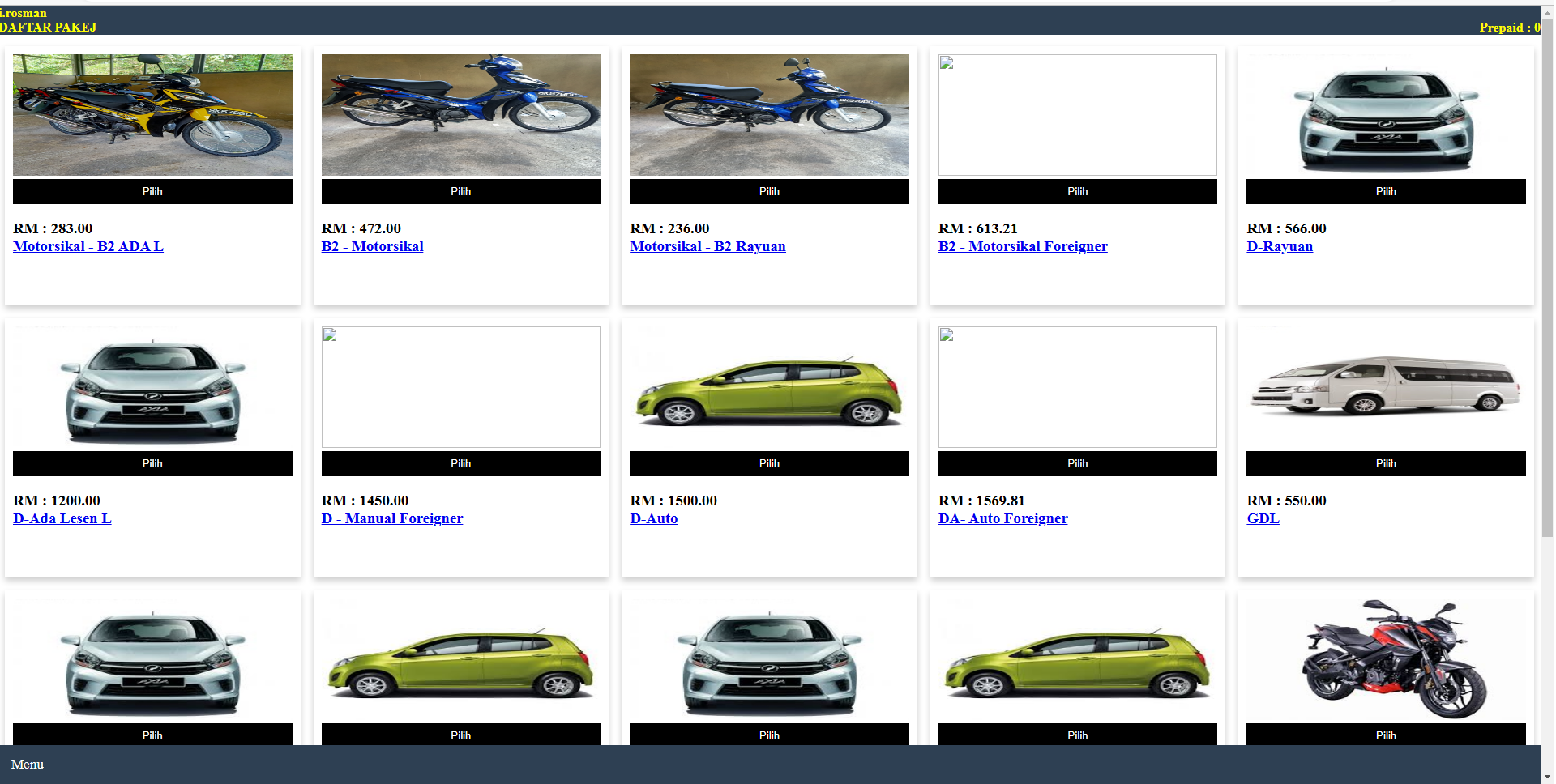
Task: Click the broken image for D - Manual Foreigner
Action: click(x=460, y=387)
